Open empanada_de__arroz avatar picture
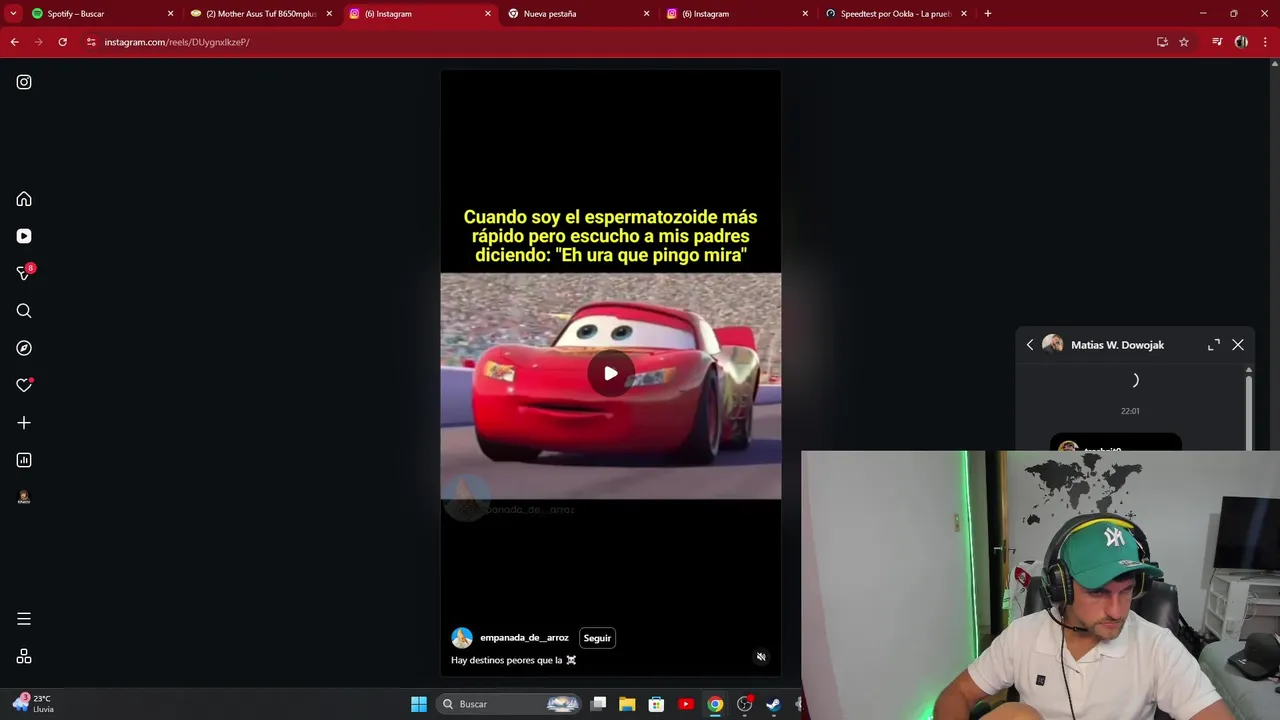The height and width of the screenshot is (720, 1280). point(462,638)
